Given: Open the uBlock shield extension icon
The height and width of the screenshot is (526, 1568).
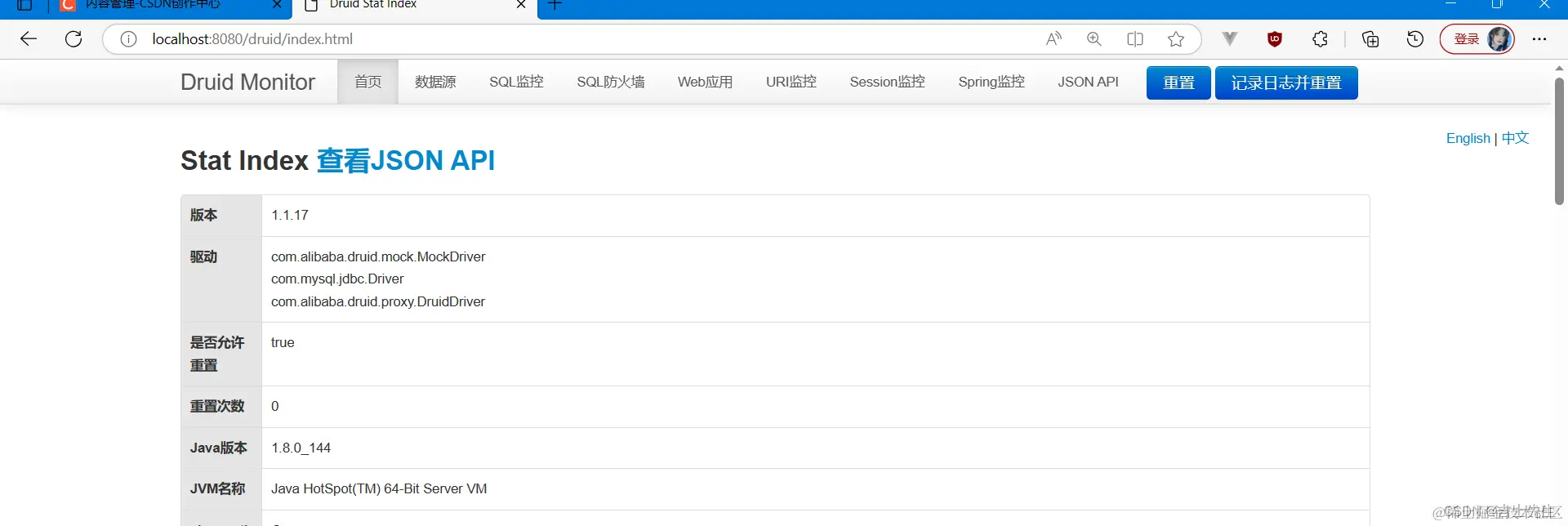Looking at the screenshot, I should pos(1275,39).
